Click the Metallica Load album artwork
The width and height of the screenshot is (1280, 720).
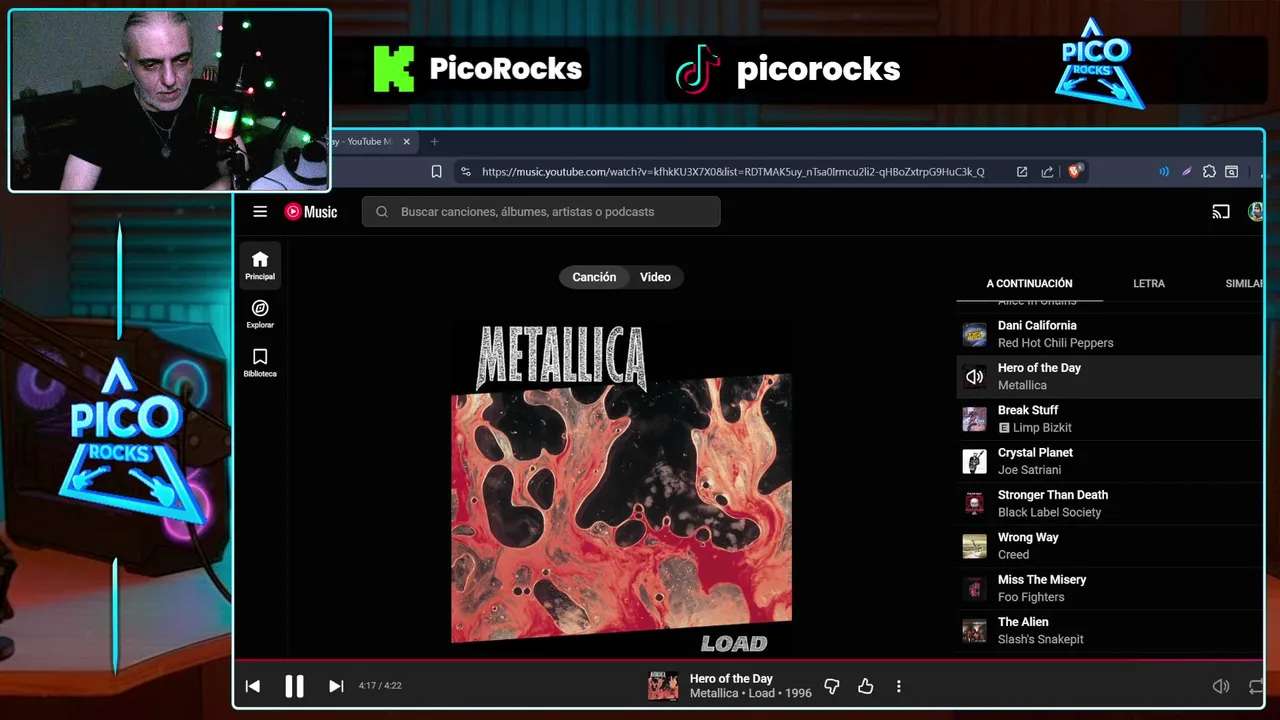[x=621, y=487]
